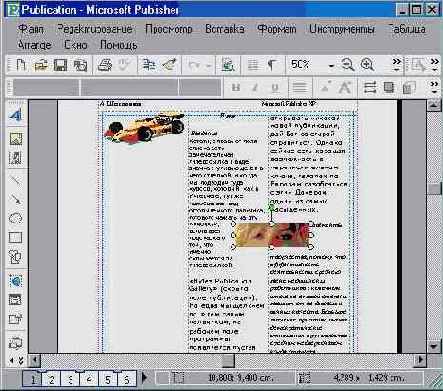This screenshot has height=391, width=443.
Task: Go to page 5 in page navigator
Action: (x=108, y=379)
